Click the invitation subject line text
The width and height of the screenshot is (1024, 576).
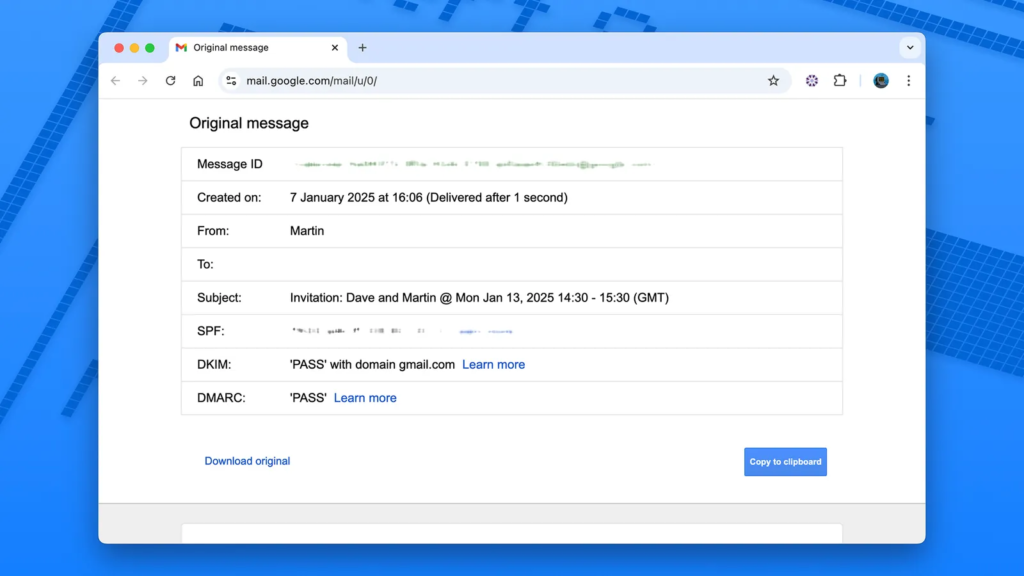coord(479,298)
